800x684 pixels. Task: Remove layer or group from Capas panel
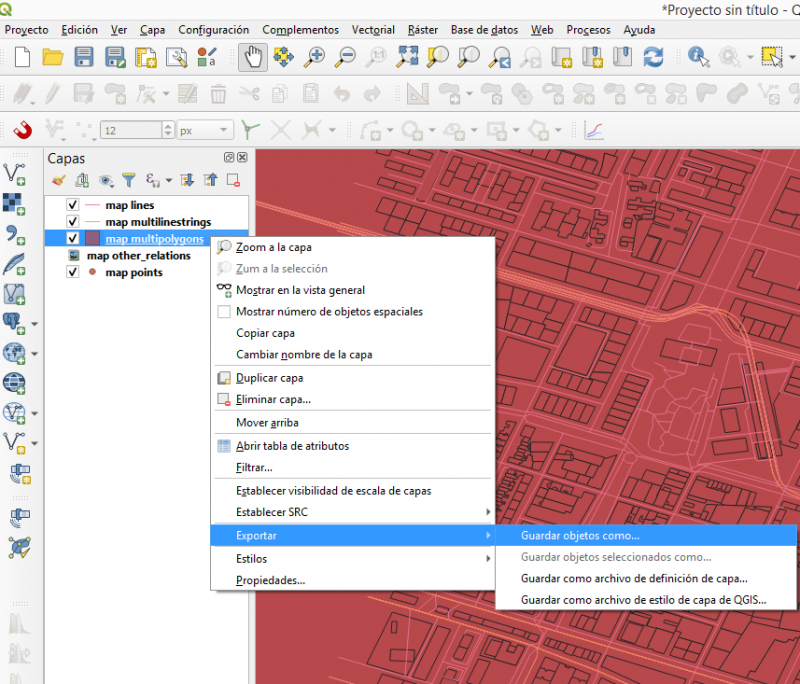[x=233, y=181]
